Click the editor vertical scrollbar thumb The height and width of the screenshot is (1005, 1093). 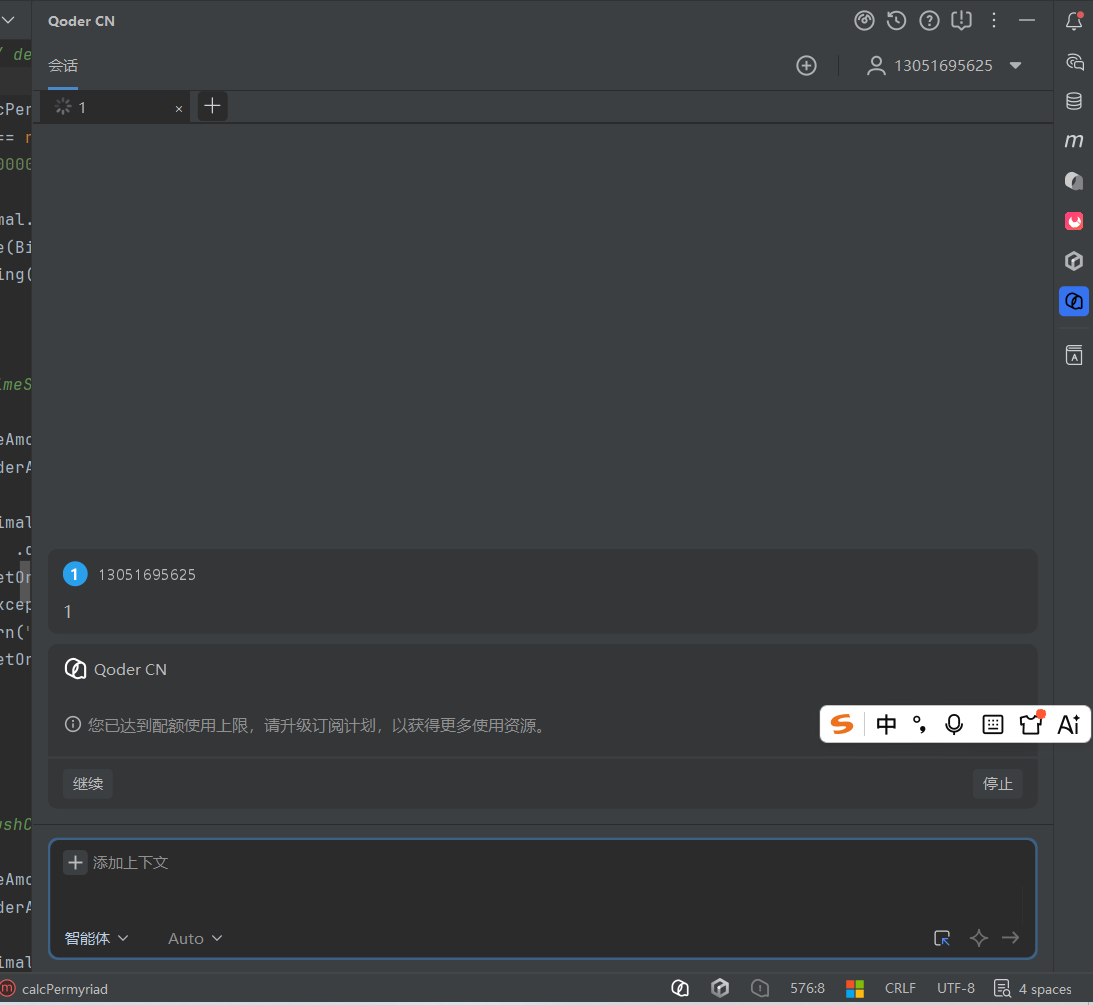click(25, 581)
